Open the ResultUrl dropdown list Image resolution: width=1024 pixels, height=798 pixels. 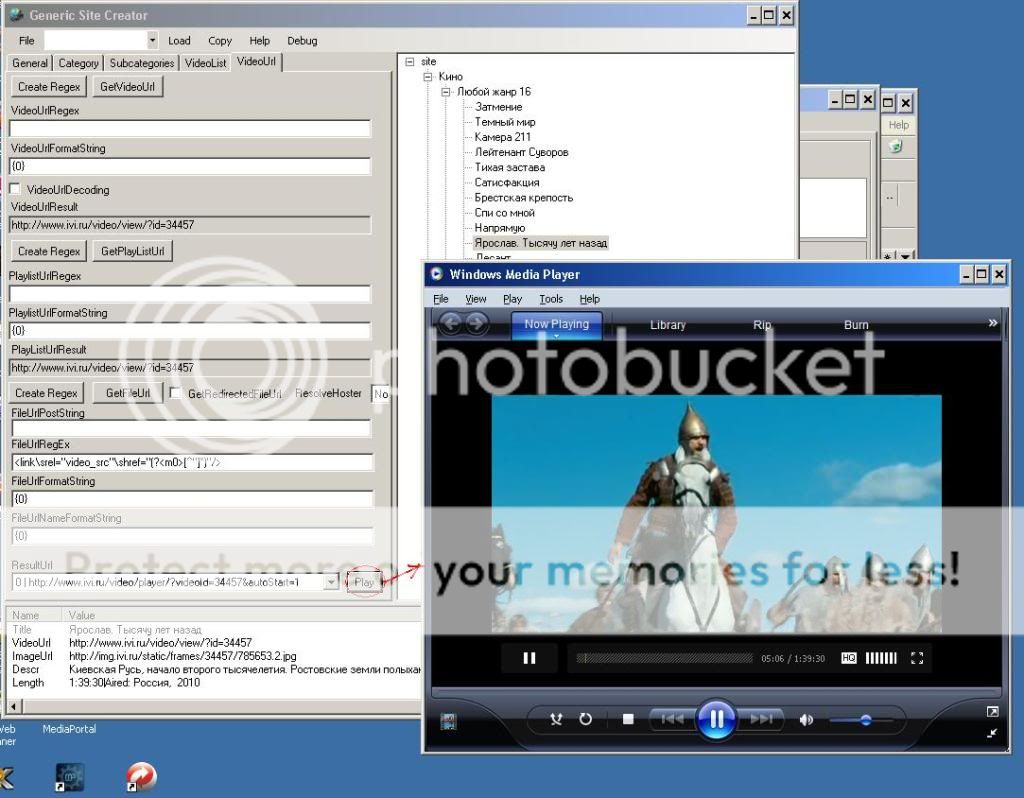pyautogui.click(x=333, y=581)
